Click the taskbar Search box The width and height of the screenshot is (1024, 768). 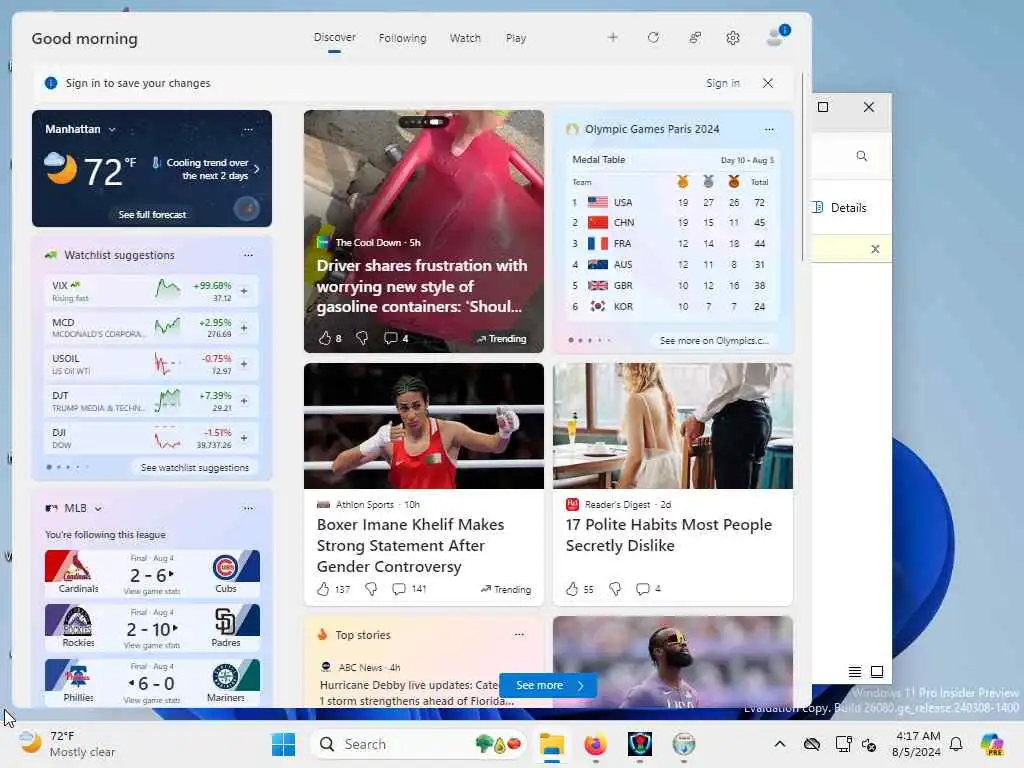point(418,744)
